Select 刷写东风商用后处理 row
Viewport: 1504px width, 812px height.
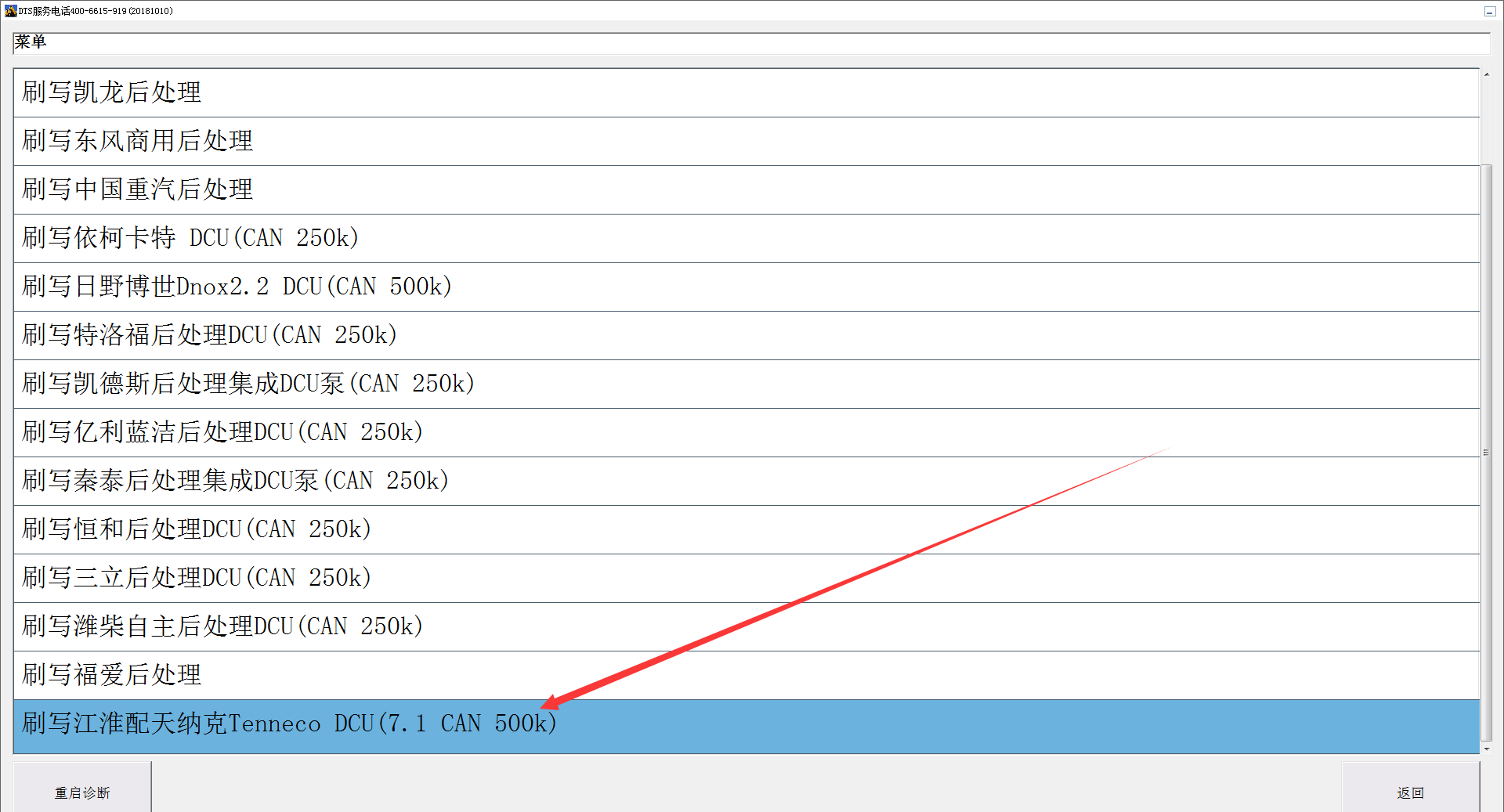746,142
